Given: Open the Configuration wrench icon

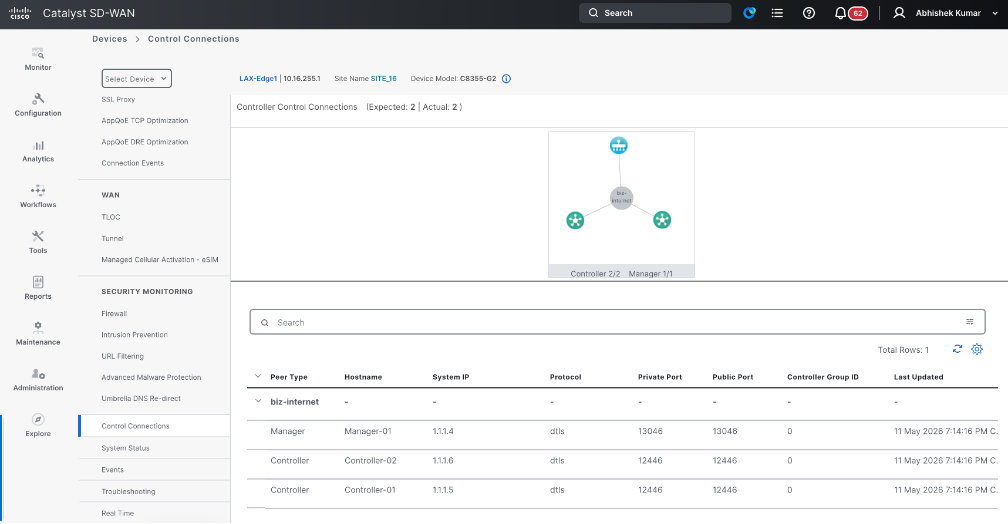Looking at the screenshot, I should (x=38, y=99).
